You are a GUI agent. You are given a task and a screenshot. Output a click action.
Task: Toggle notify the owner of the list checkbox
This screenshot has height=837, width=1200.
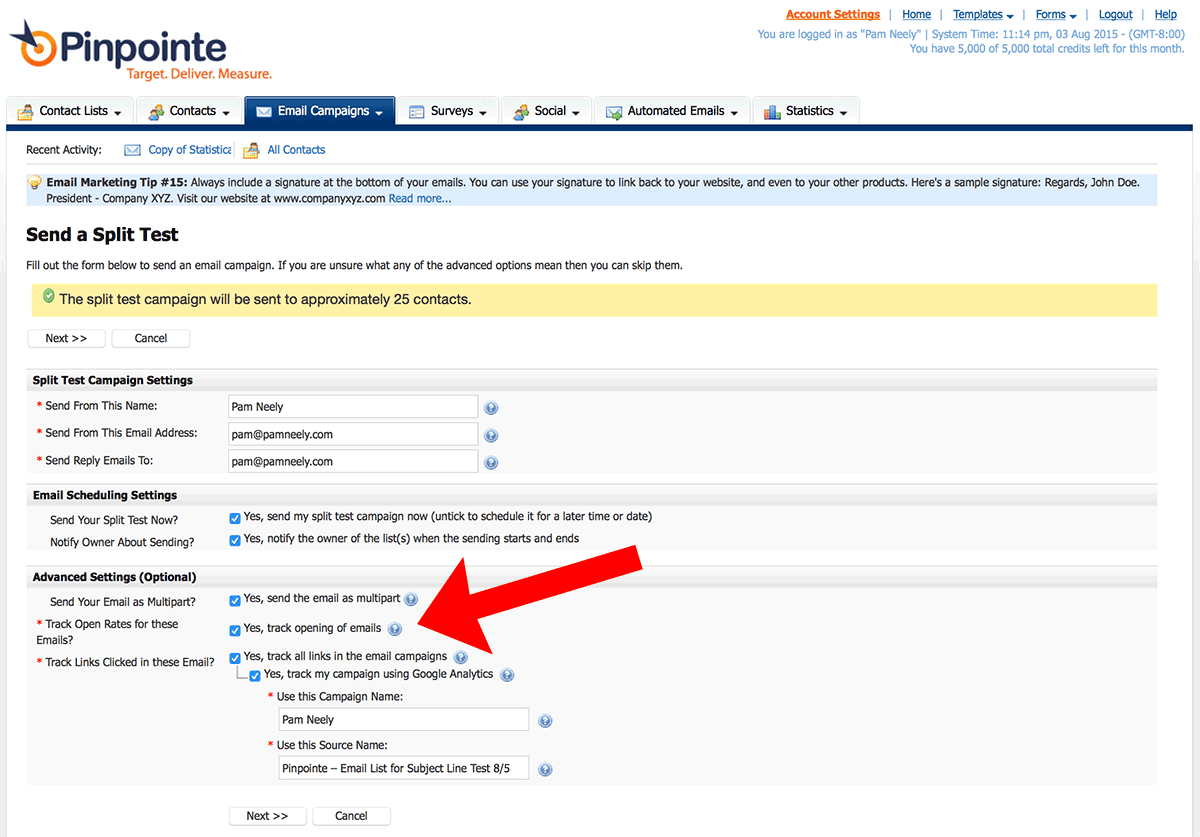(235, 540)
